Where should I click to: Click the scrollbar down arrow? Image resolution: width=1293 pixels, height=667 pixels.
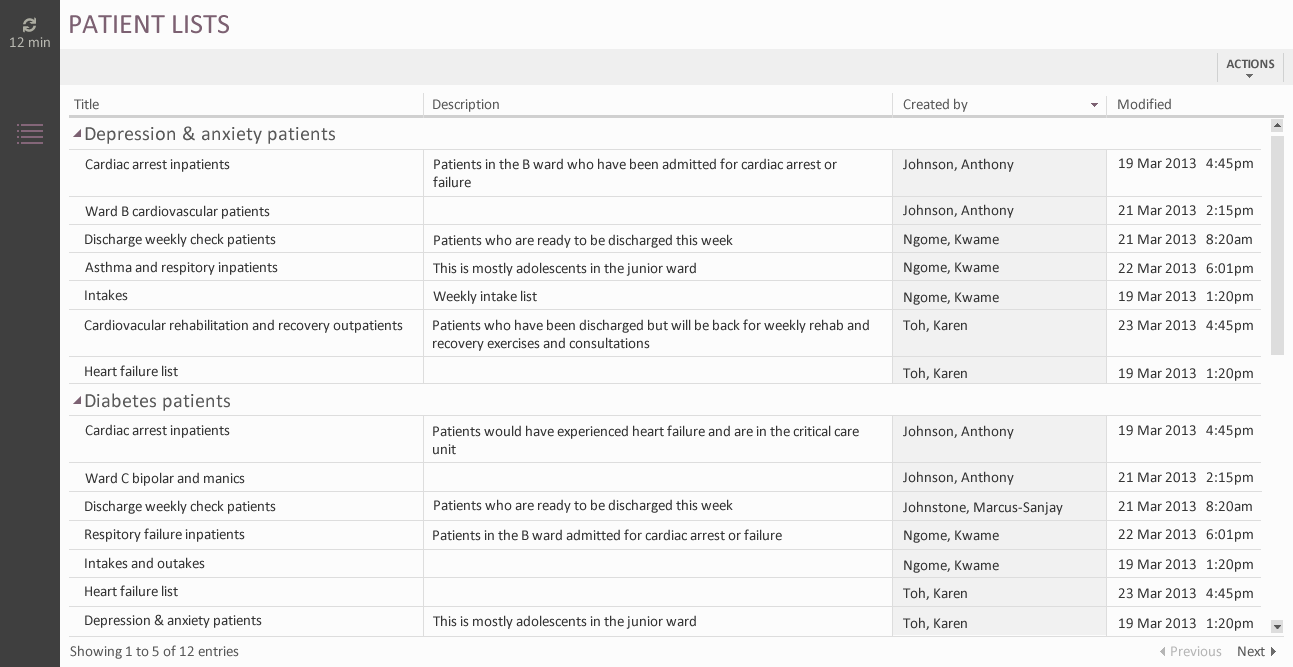point(1277,627)
